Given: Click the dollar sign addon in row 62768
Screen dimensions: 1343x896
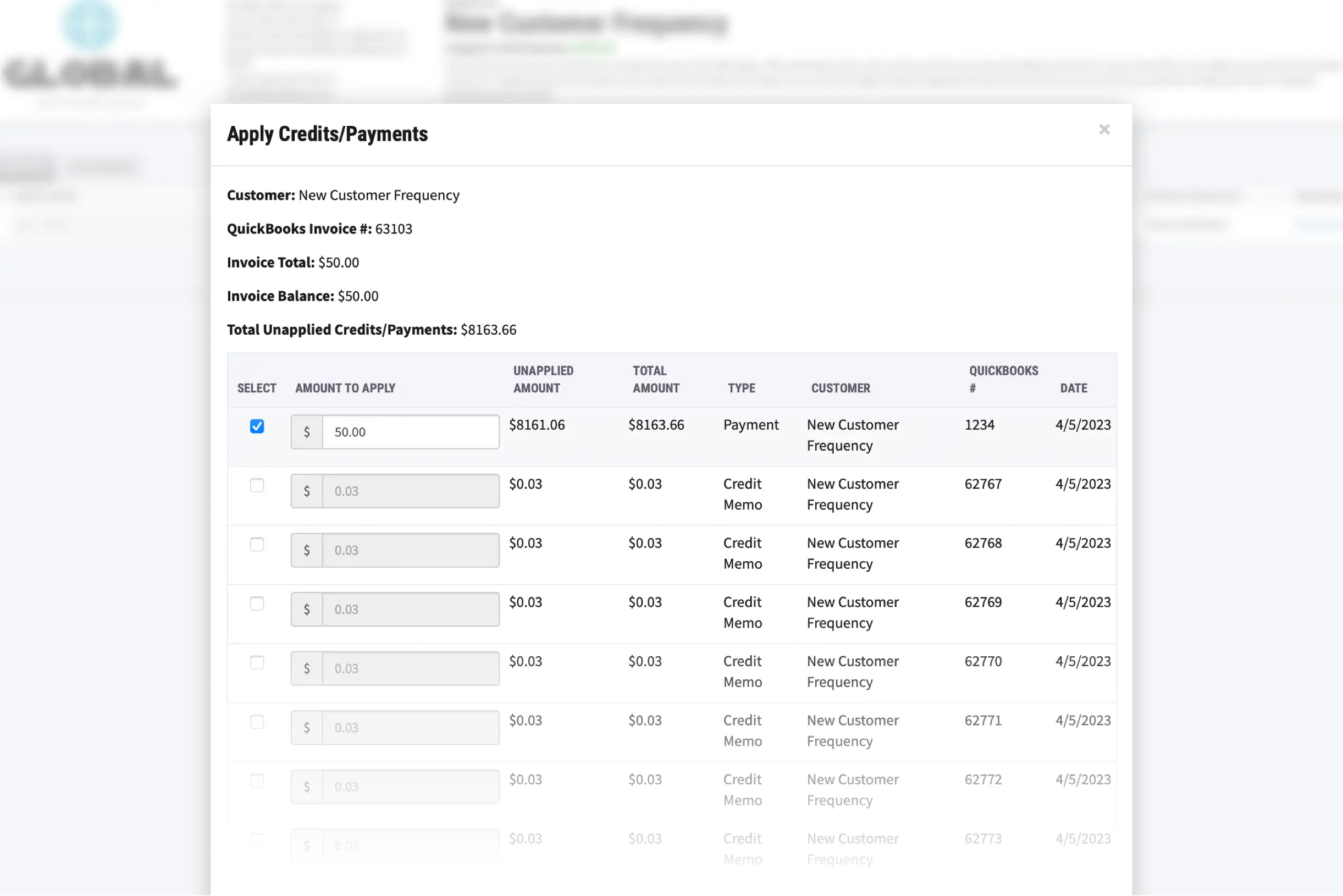Looking at the screenshot, I should (x=306, y=550).
